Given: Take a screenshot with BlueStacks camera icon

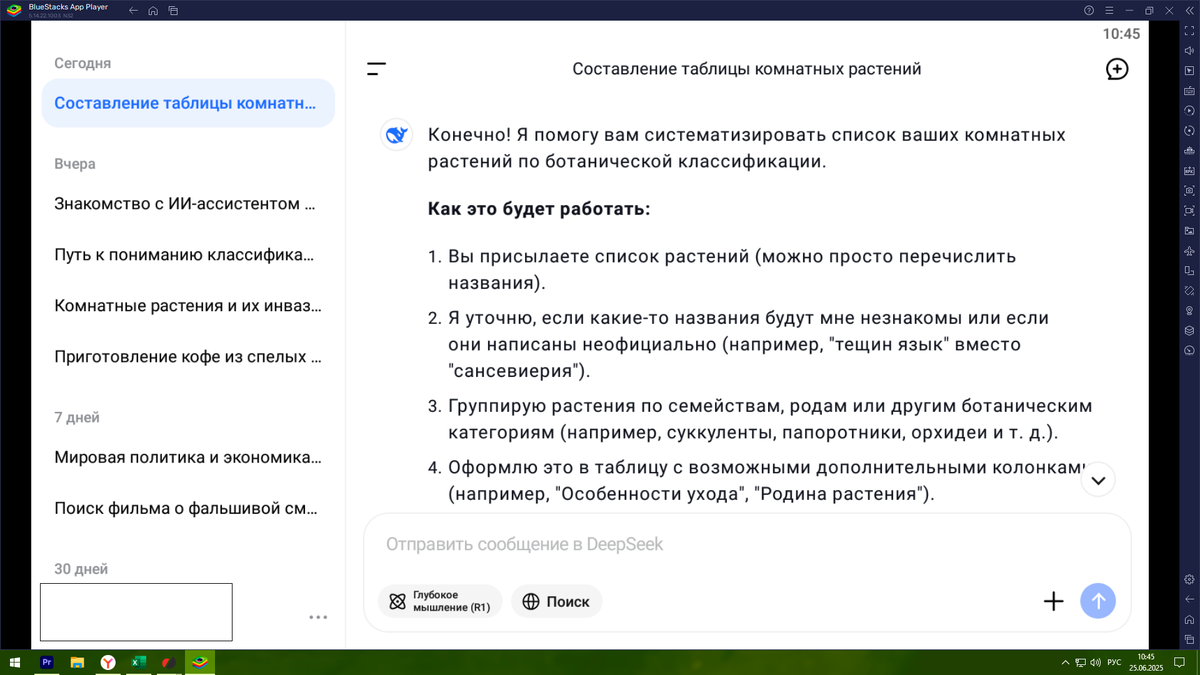Looking at the screenshot, I should 1189,190.
